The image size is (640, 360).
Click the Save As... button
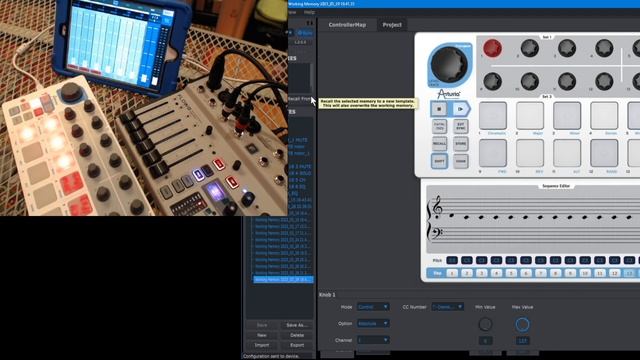(297, 325)
